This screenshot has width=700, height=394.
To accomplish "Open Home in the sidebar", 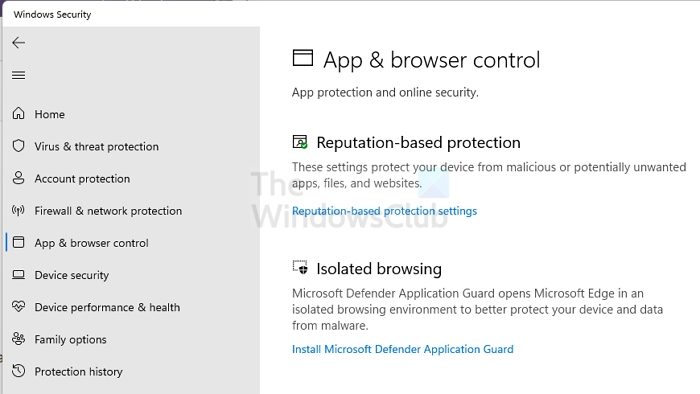I will 50,114.
